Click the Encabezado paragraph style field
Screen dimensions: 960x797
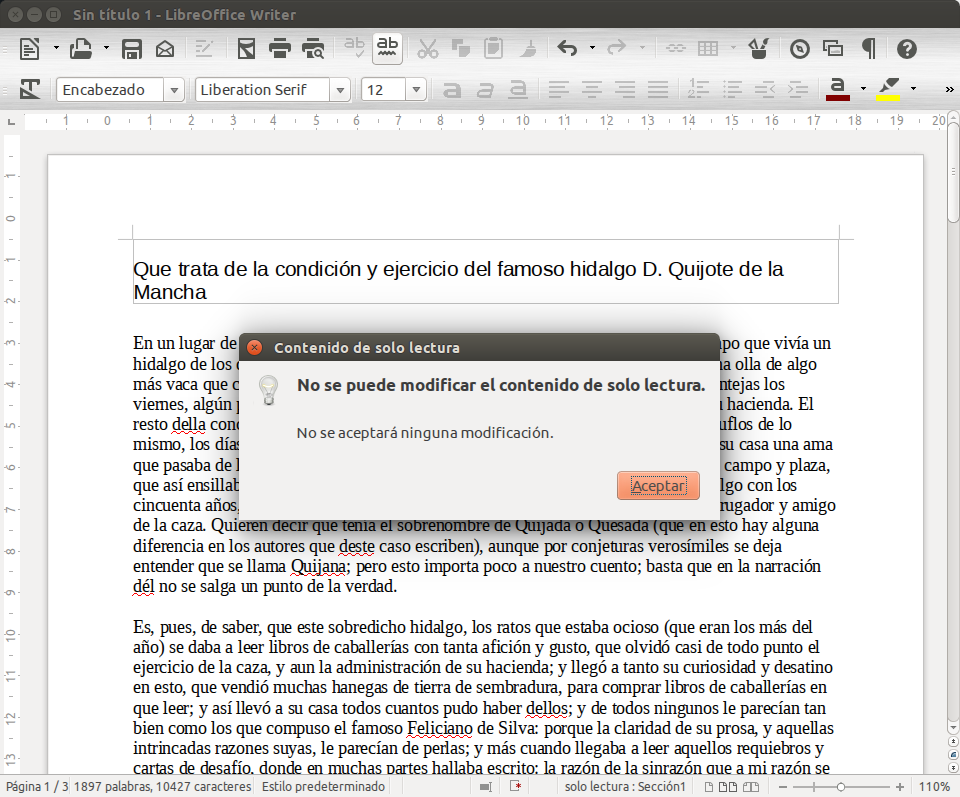click(110, 90)
